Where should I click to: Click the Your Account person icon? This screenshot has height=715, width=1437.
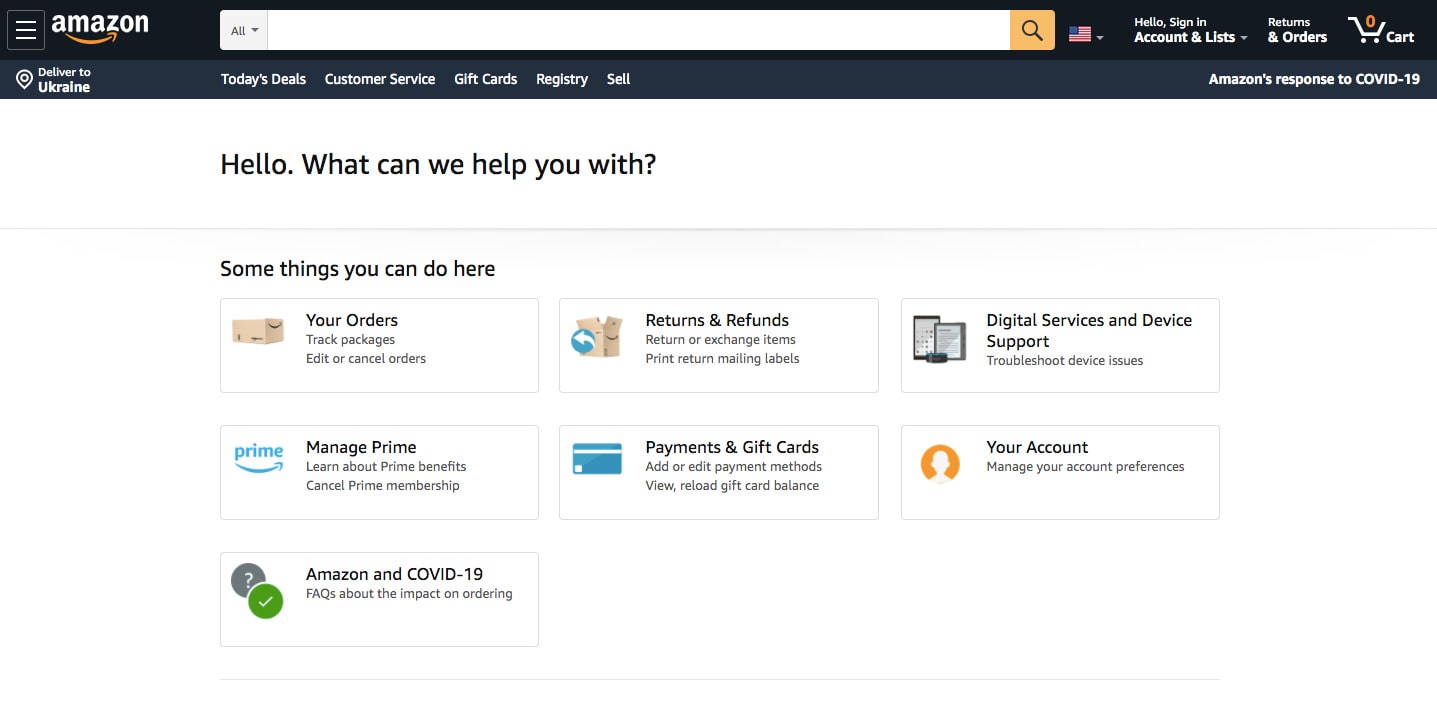click(939, 463)
